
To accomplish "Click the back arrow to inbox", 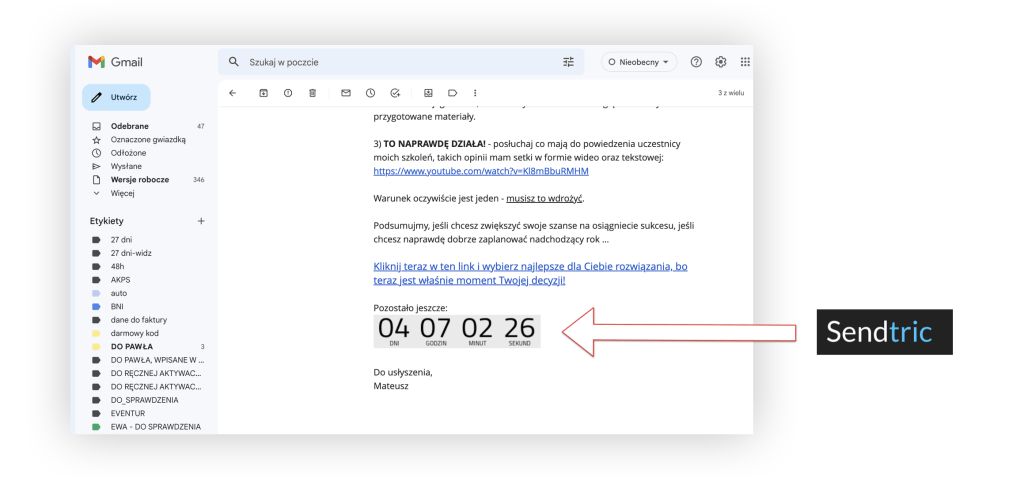I will [232, 93].
